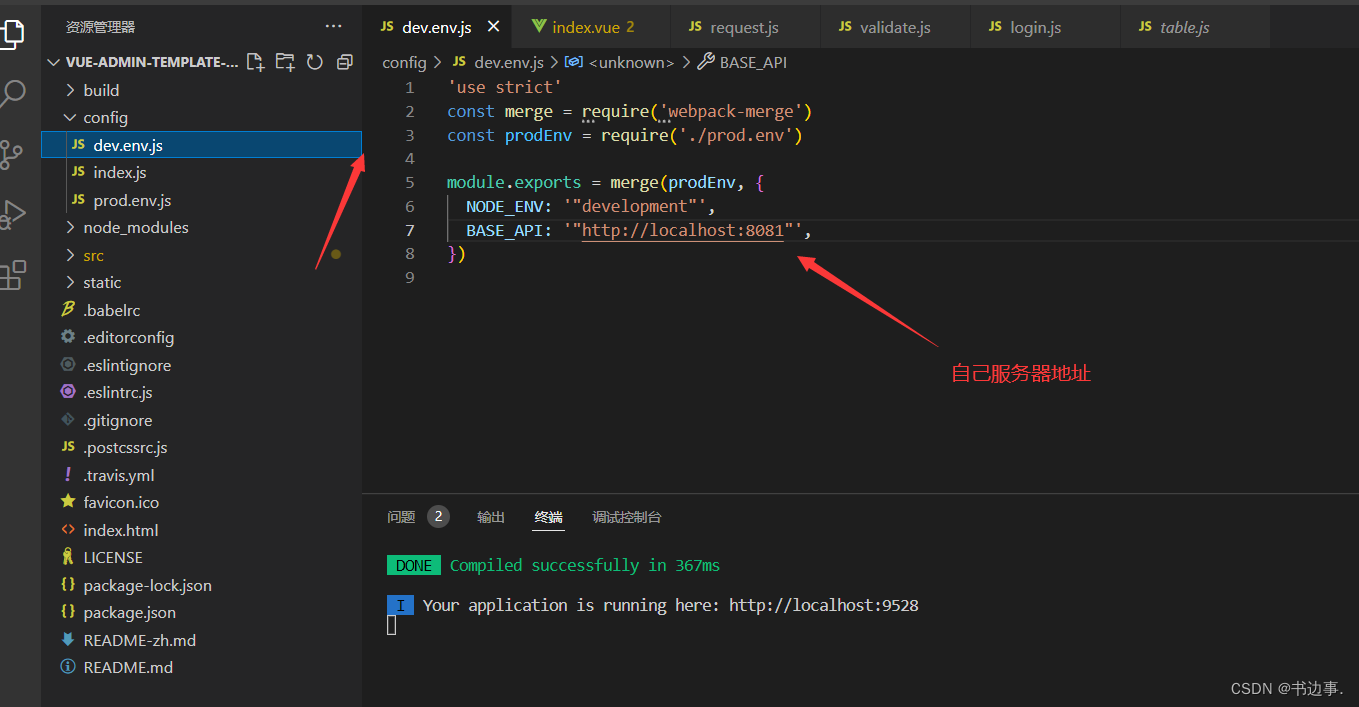Open the Explorer more actions menu
This screenshot has height=707, width=1359.
tap(333, 25)
